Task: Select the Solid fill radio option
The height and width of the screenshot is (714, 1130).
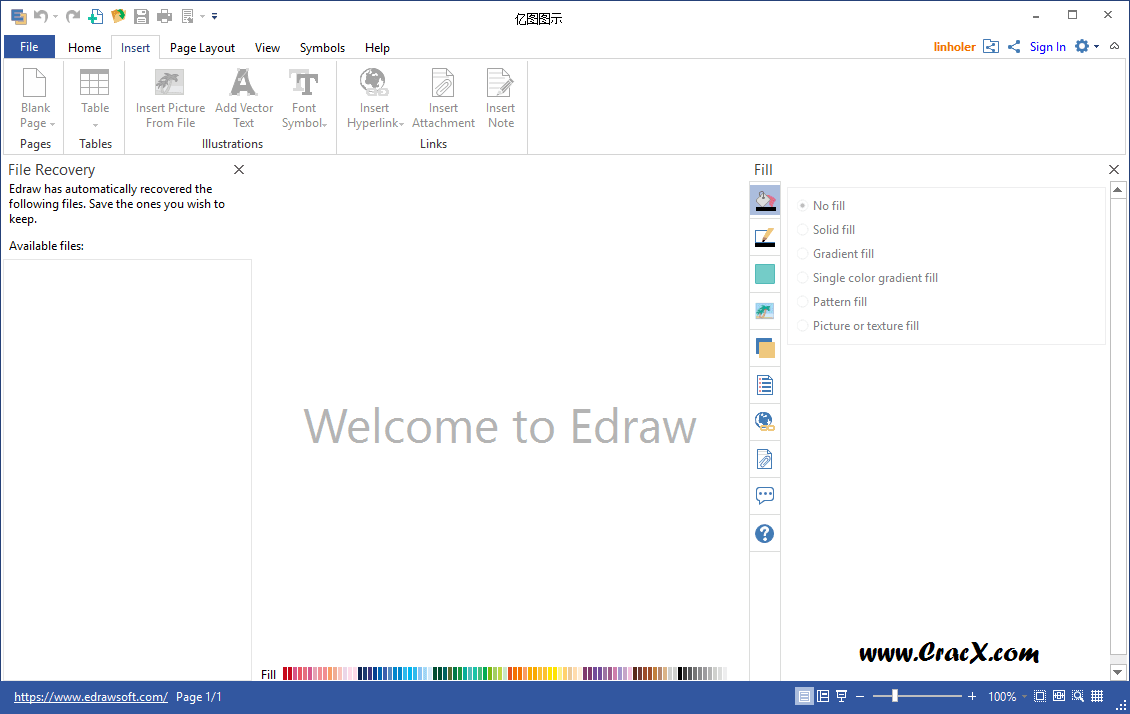Action: (x=803, y=230)
